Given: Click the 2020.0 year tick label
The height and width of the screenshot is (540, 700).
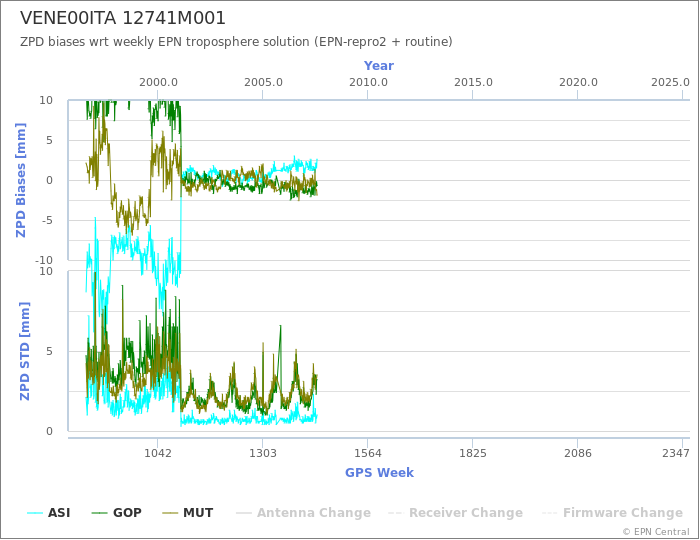Looking at the screenshot, I should 578,83.
